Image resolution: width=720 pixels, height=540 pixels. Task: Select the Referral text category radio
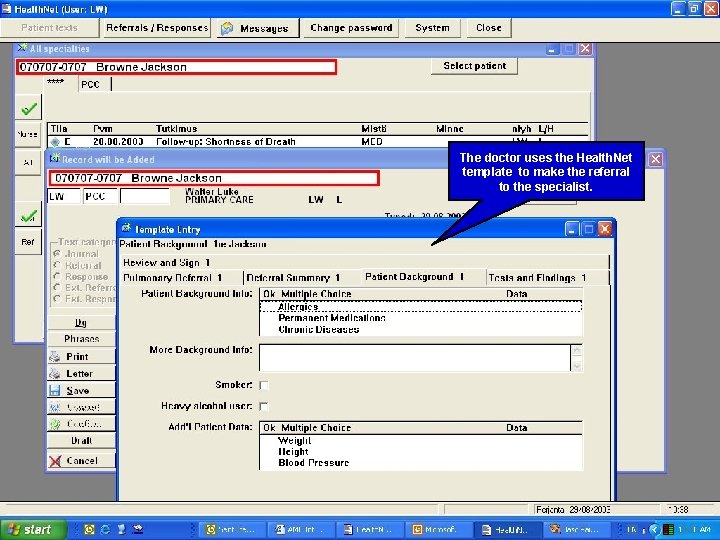(57, 265)
